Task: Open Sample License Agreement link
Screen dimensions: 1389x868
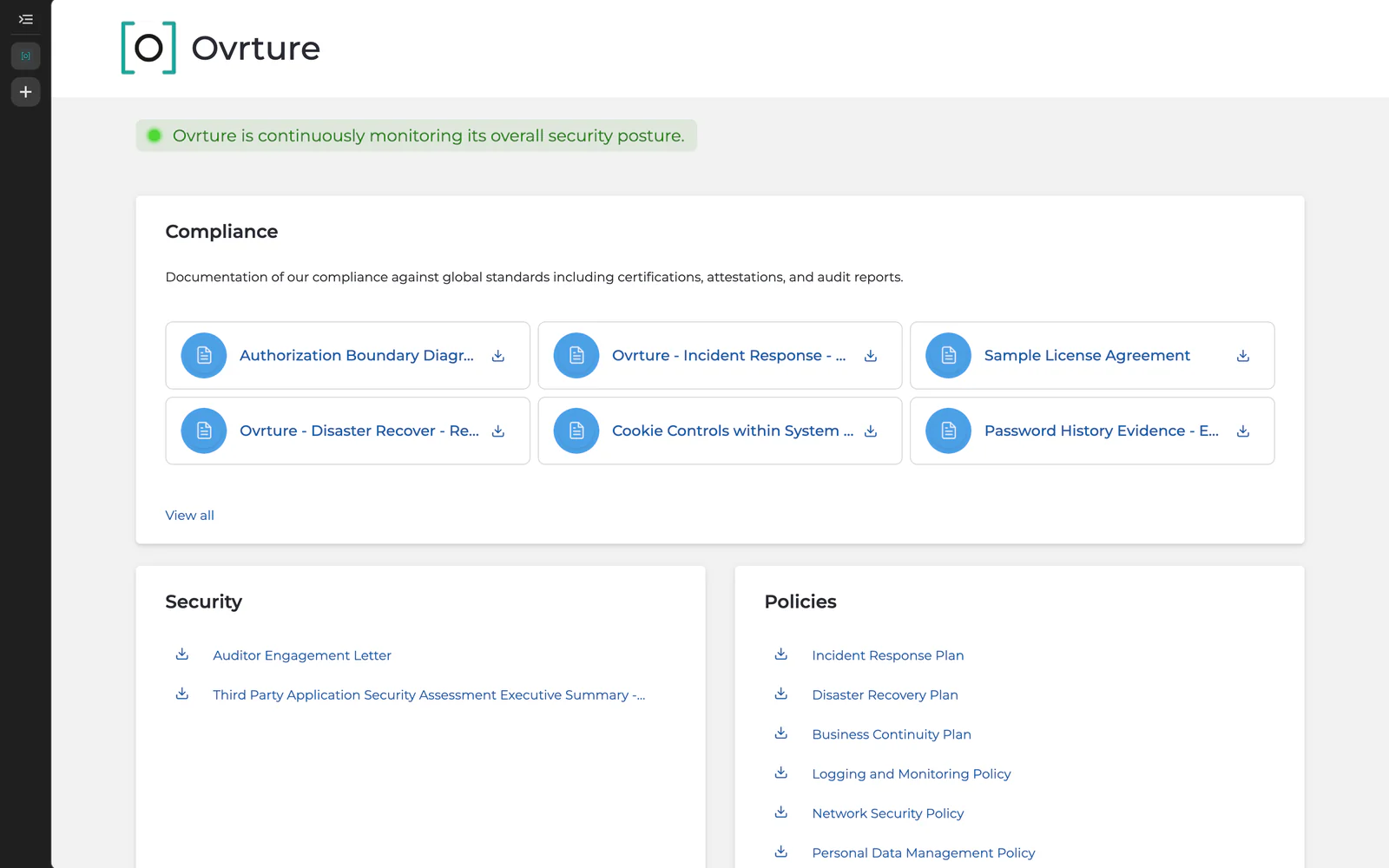Action: tap(1087, 356)
